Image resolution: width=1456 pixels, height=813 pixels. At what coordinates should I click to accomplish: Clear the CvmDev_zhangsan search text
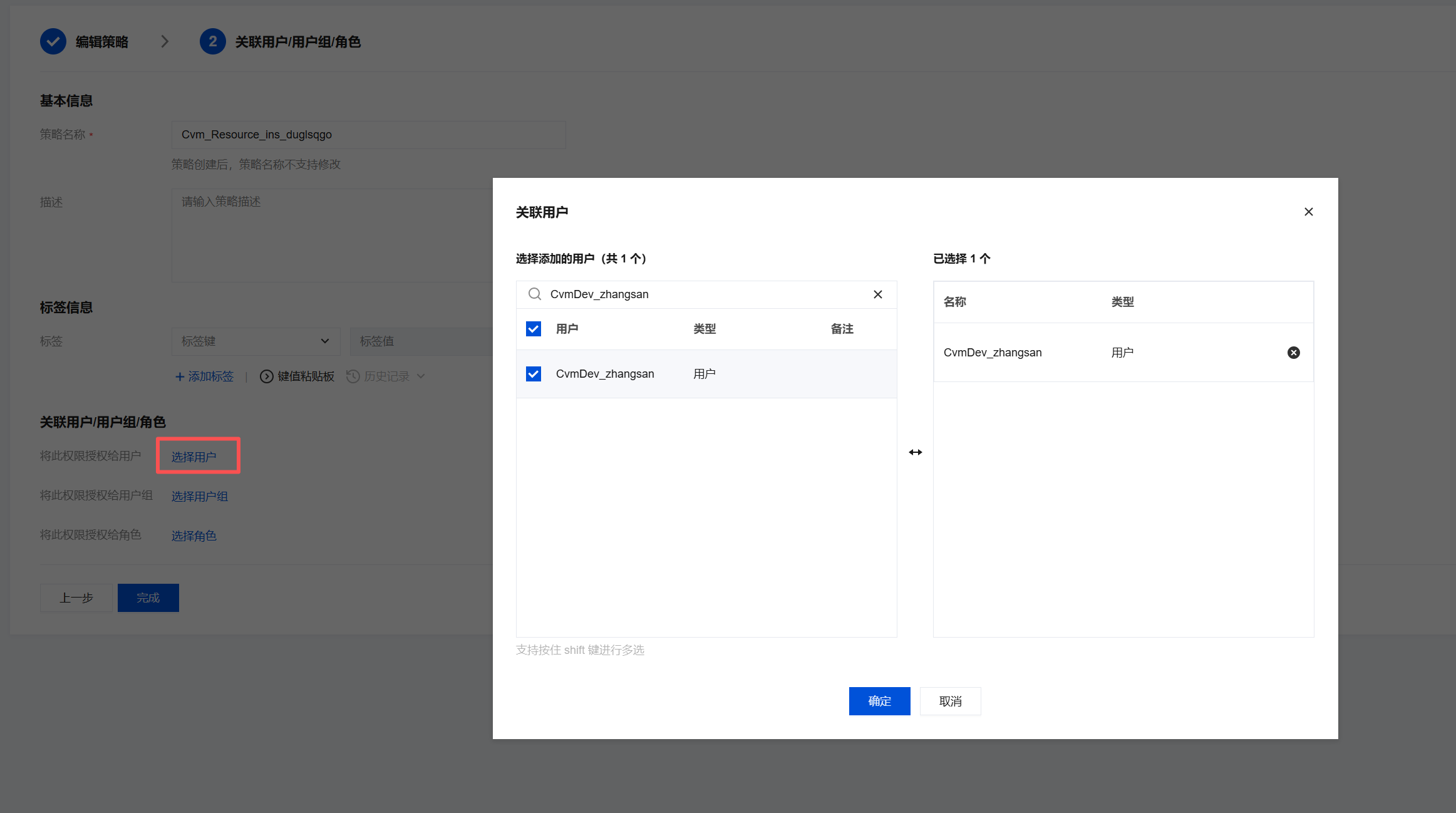[877, 294]
